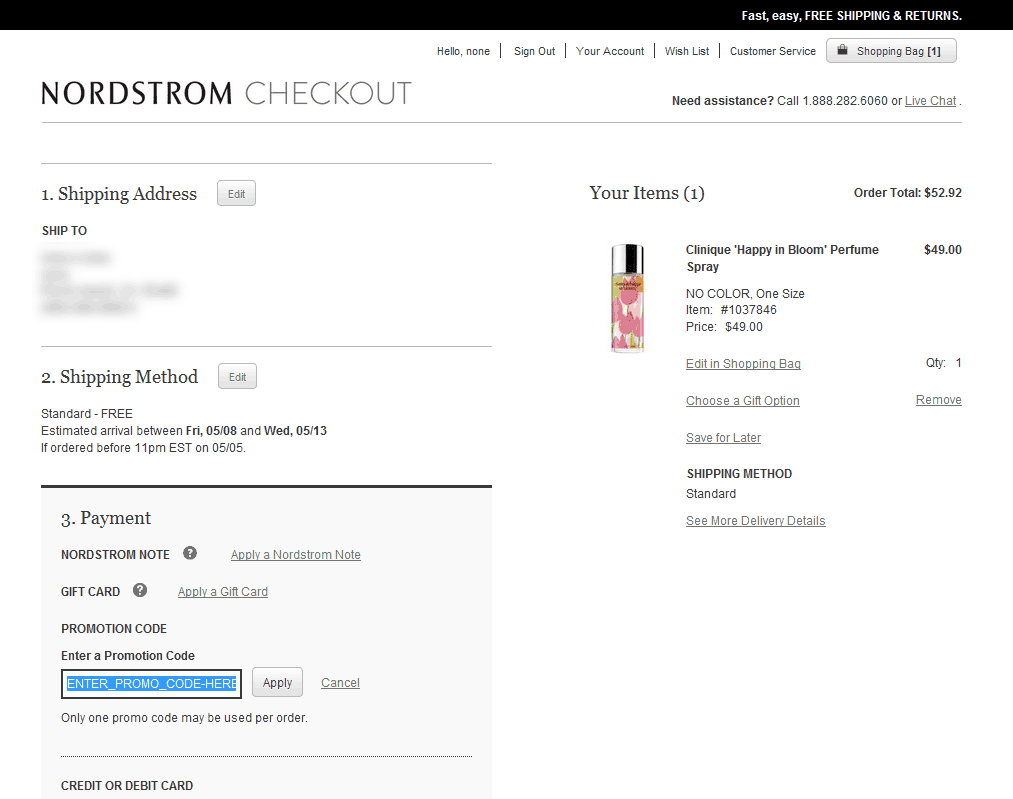
Task: Click the 'Fast, easy, FREE SHIPPING & RETURNS' banner
Action: [851, 16]
